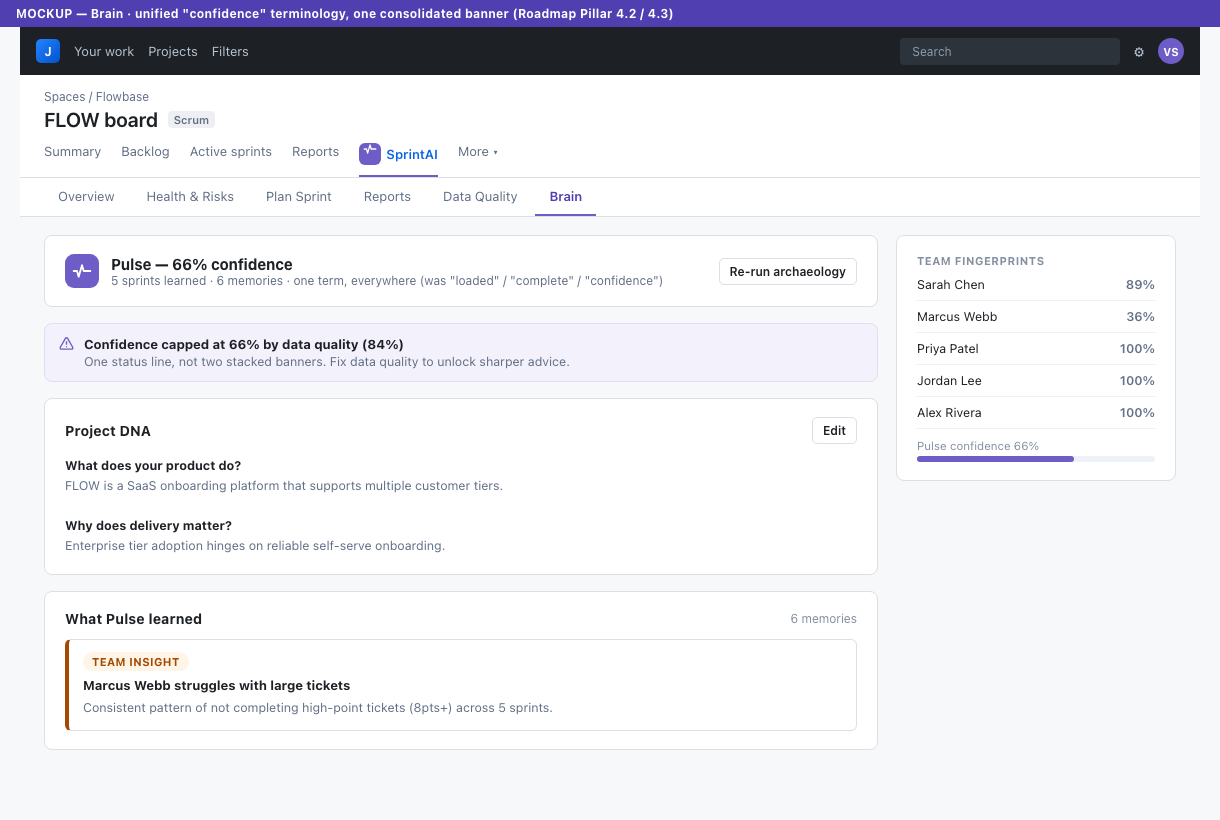Click the blue J logo icon
Screen dimensions: 1220x820
tap(48, 51)
